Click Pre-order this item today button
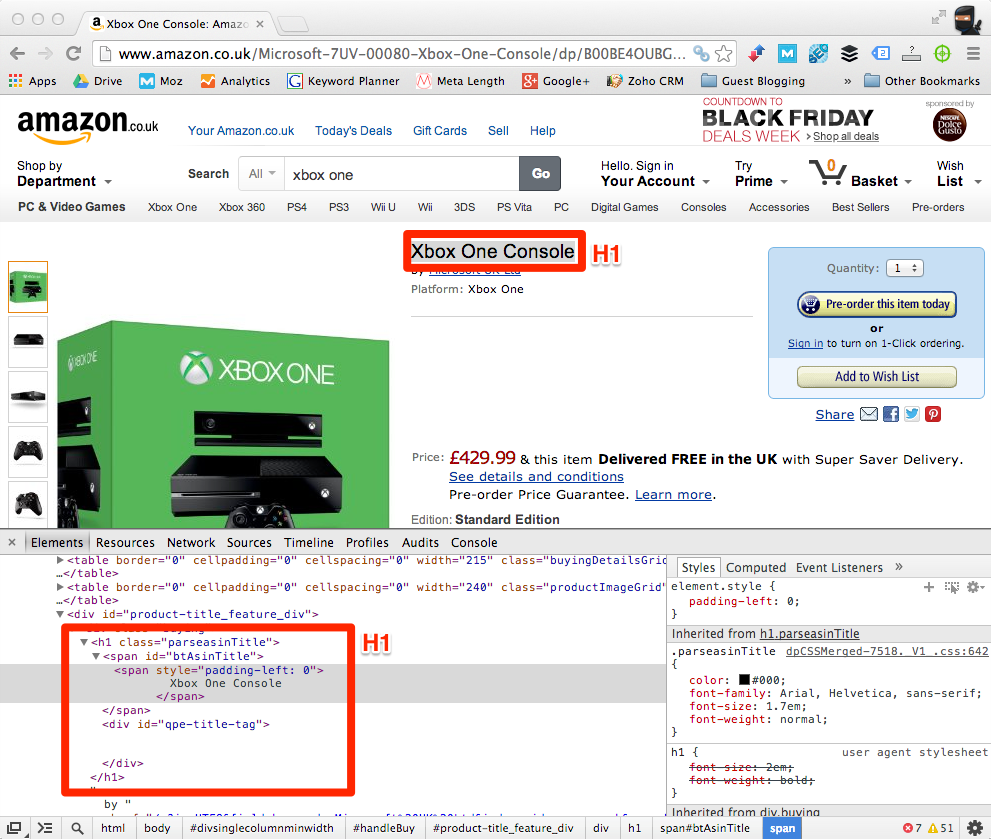Viewport: 991px width, 839px height. click(877, 304)
